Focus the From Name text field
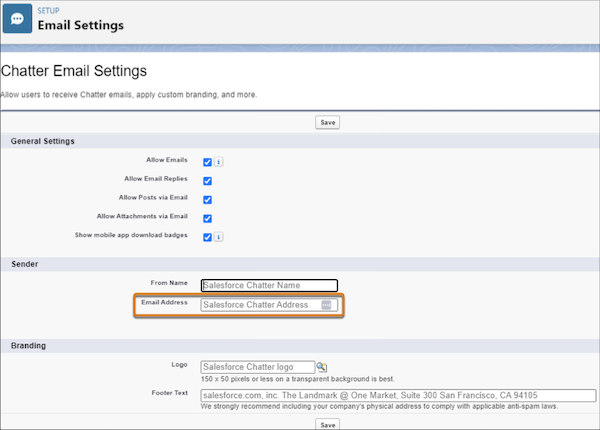600x430 pixels. (x=269, y=285)
